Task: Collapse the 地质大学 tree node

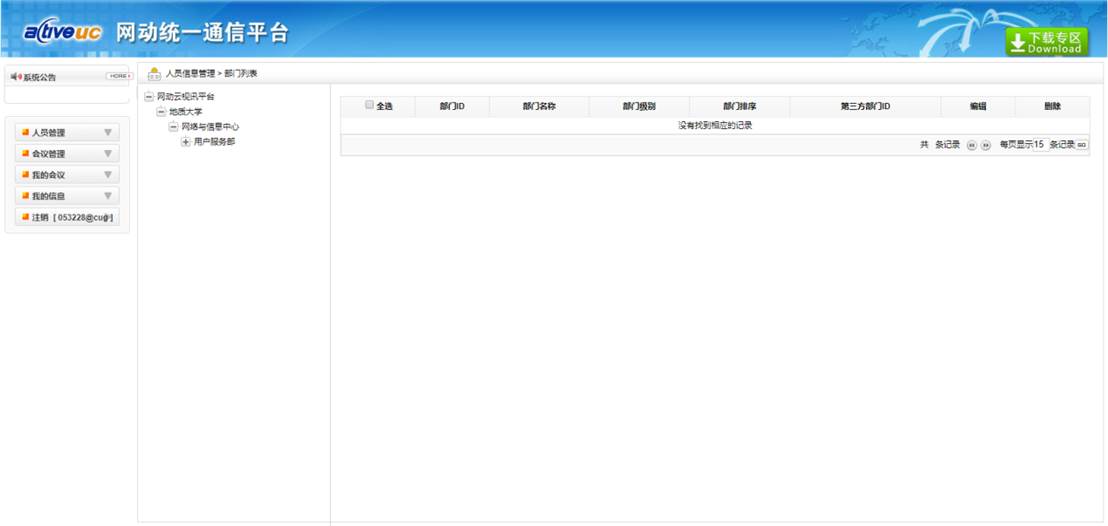Action: pyautogui.click(x=161, y=112)
